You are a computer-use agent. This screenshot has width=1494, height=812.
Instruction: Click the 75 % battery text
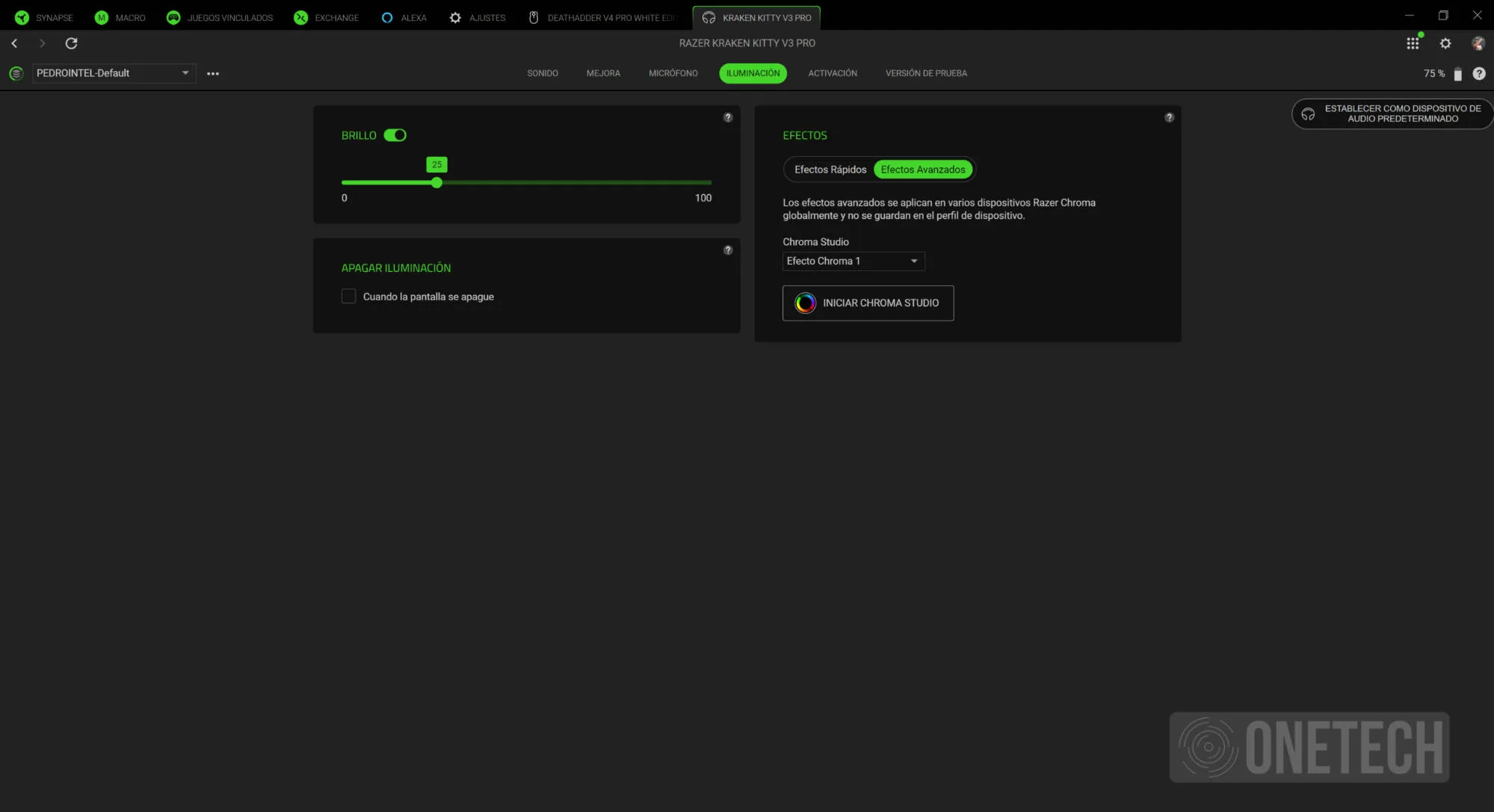tap(1433, 74)
